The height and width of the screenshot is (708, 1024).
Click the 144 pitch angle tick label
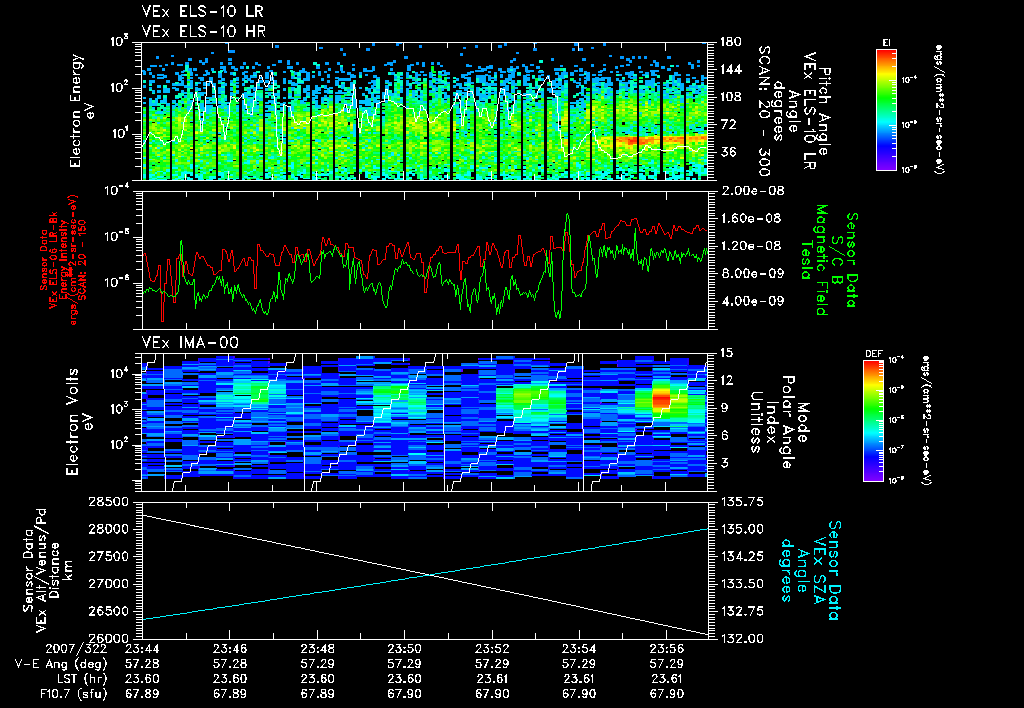pyautogui.click(x=730, y=69)
